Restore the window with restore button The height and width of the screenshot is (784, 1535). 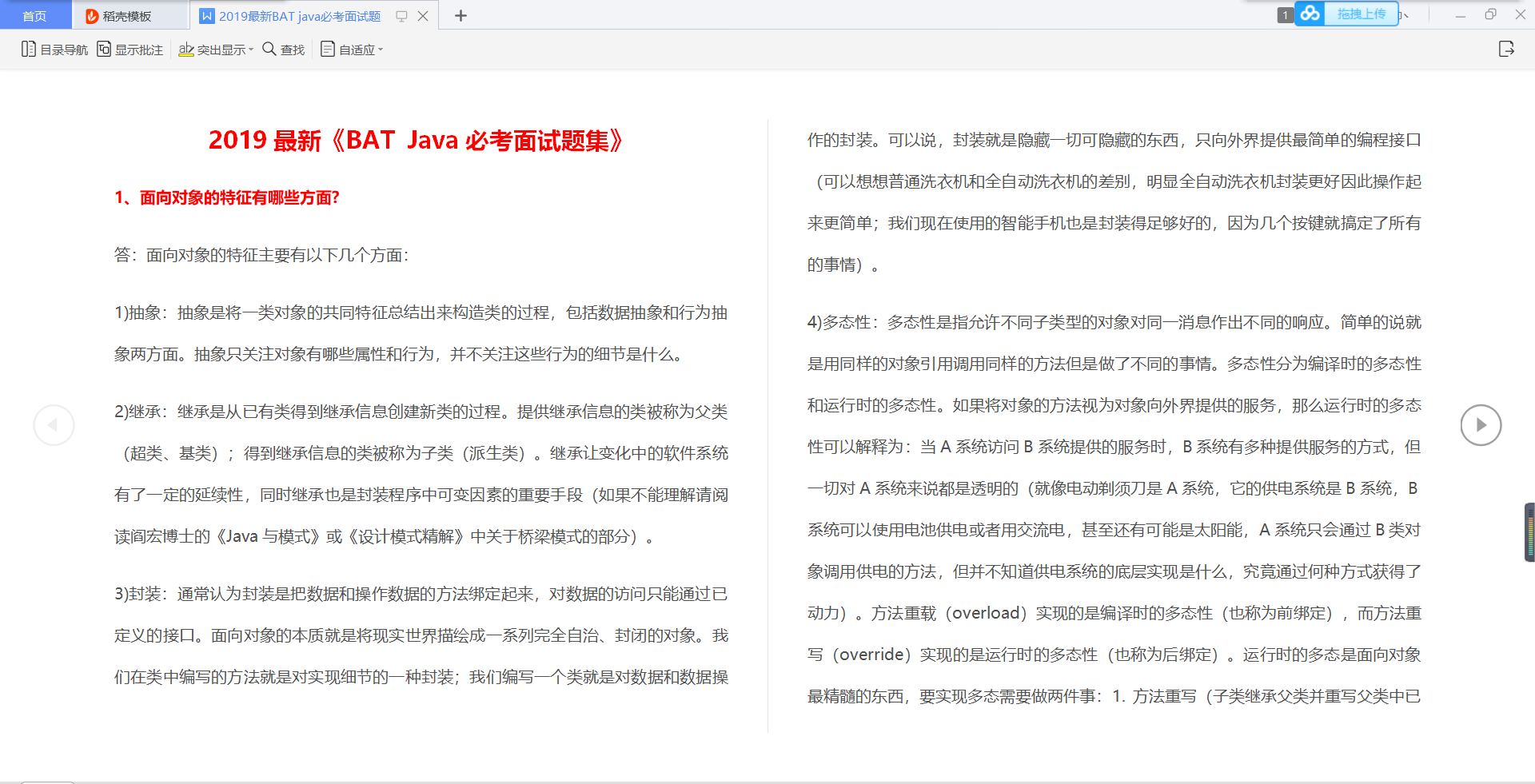(1490, 14)
